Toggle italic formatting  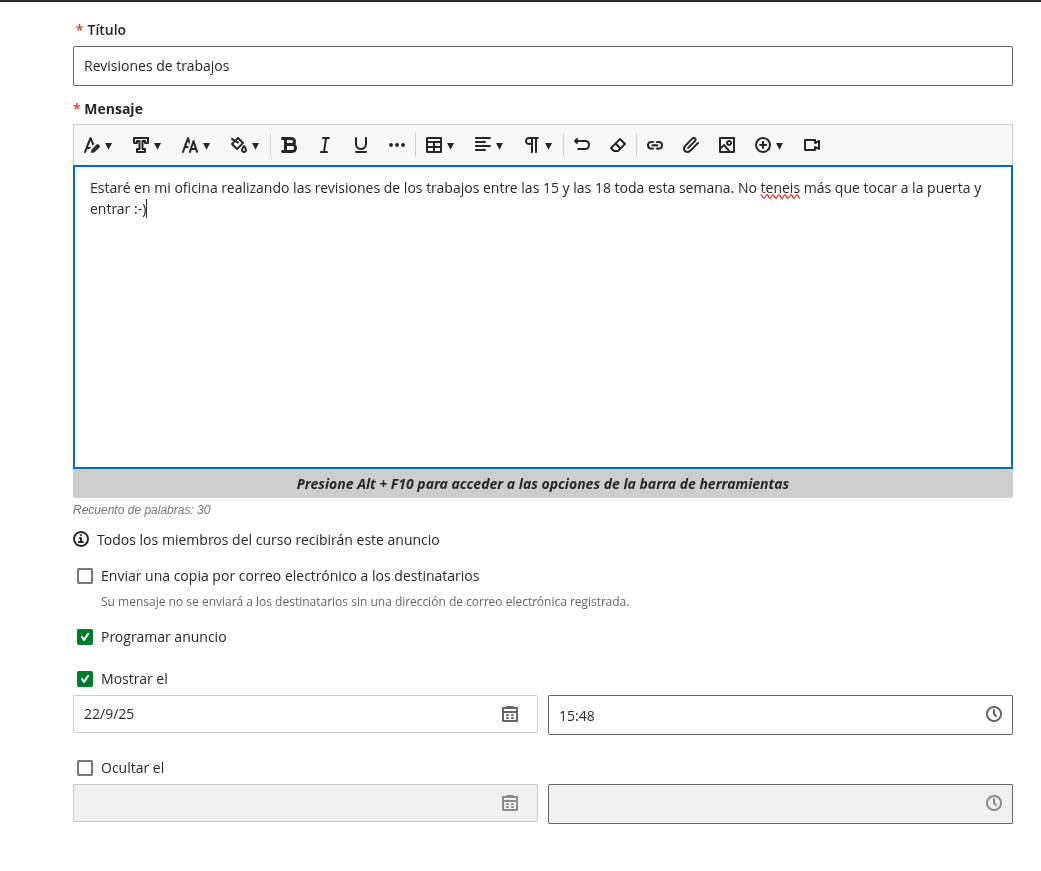(325, 145)
